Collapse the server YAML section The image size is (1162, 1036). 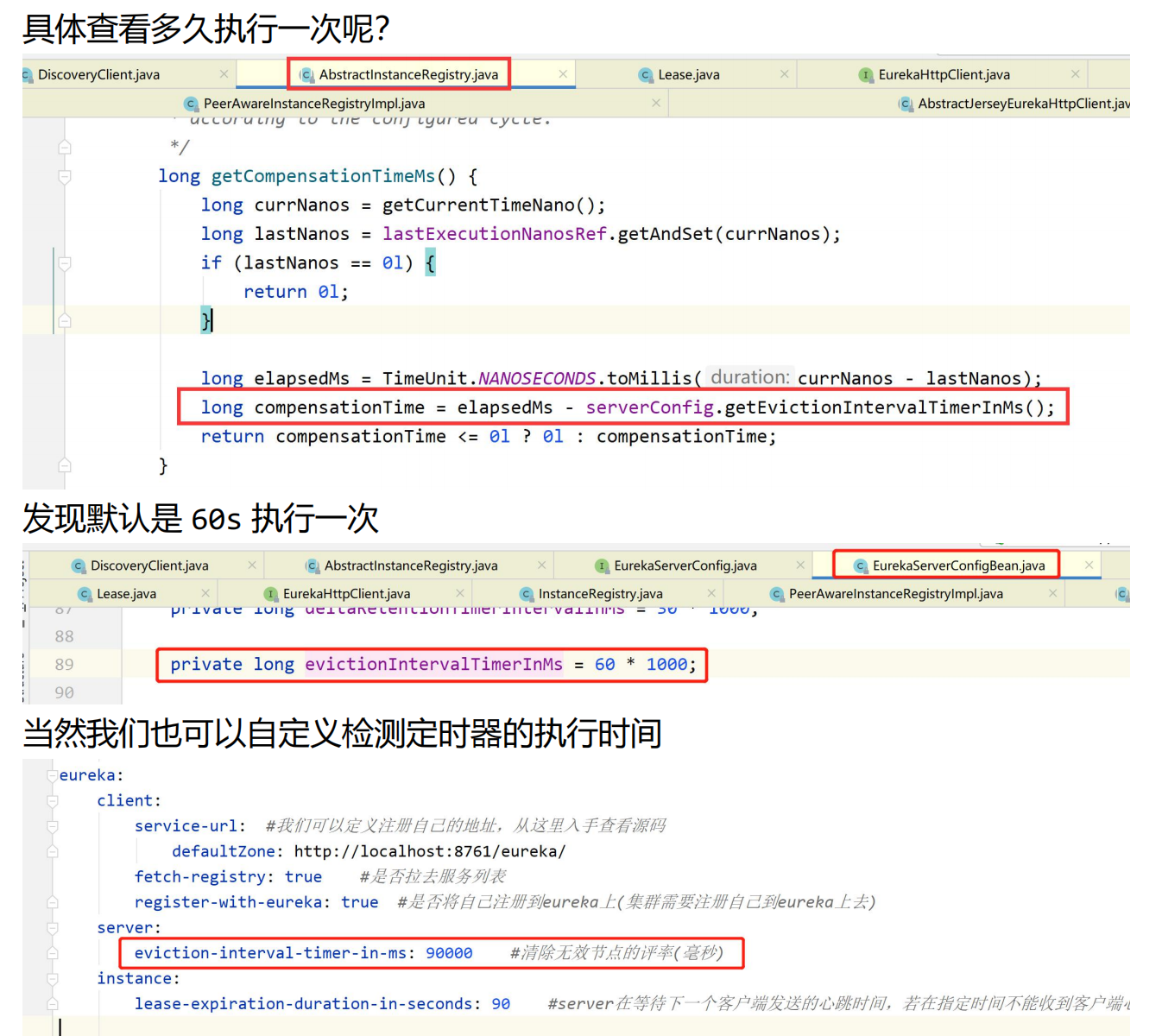(53, 928)
